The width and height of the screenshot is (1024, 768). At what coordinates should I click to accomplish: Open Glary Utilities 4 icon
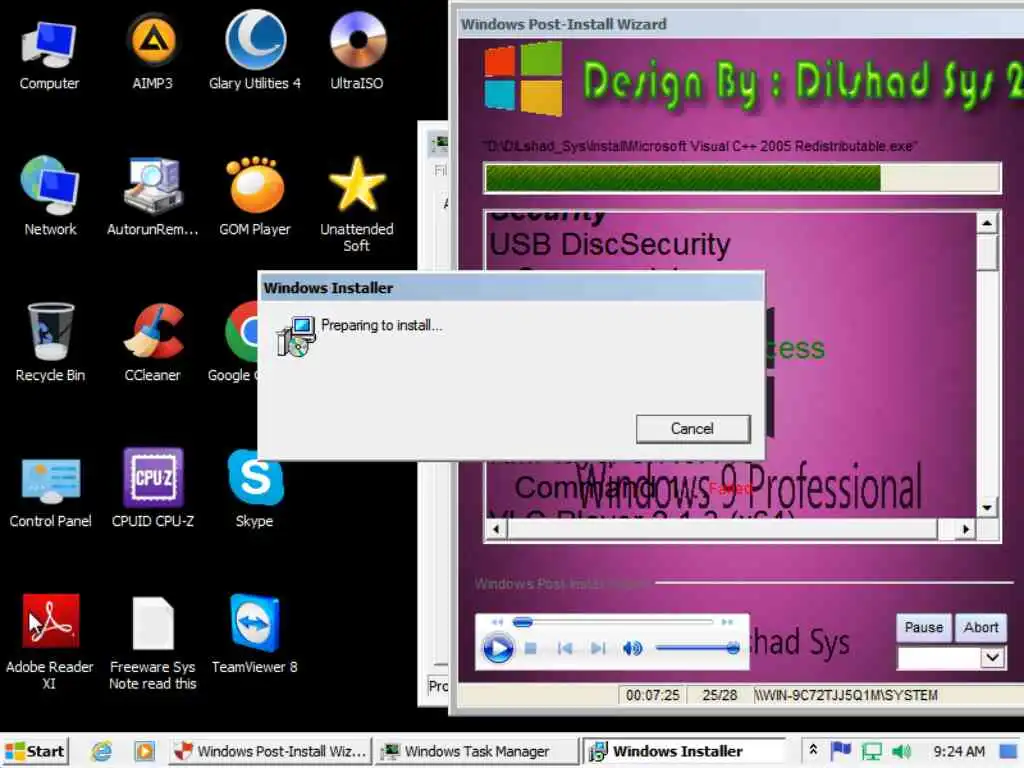click(255, 52)
